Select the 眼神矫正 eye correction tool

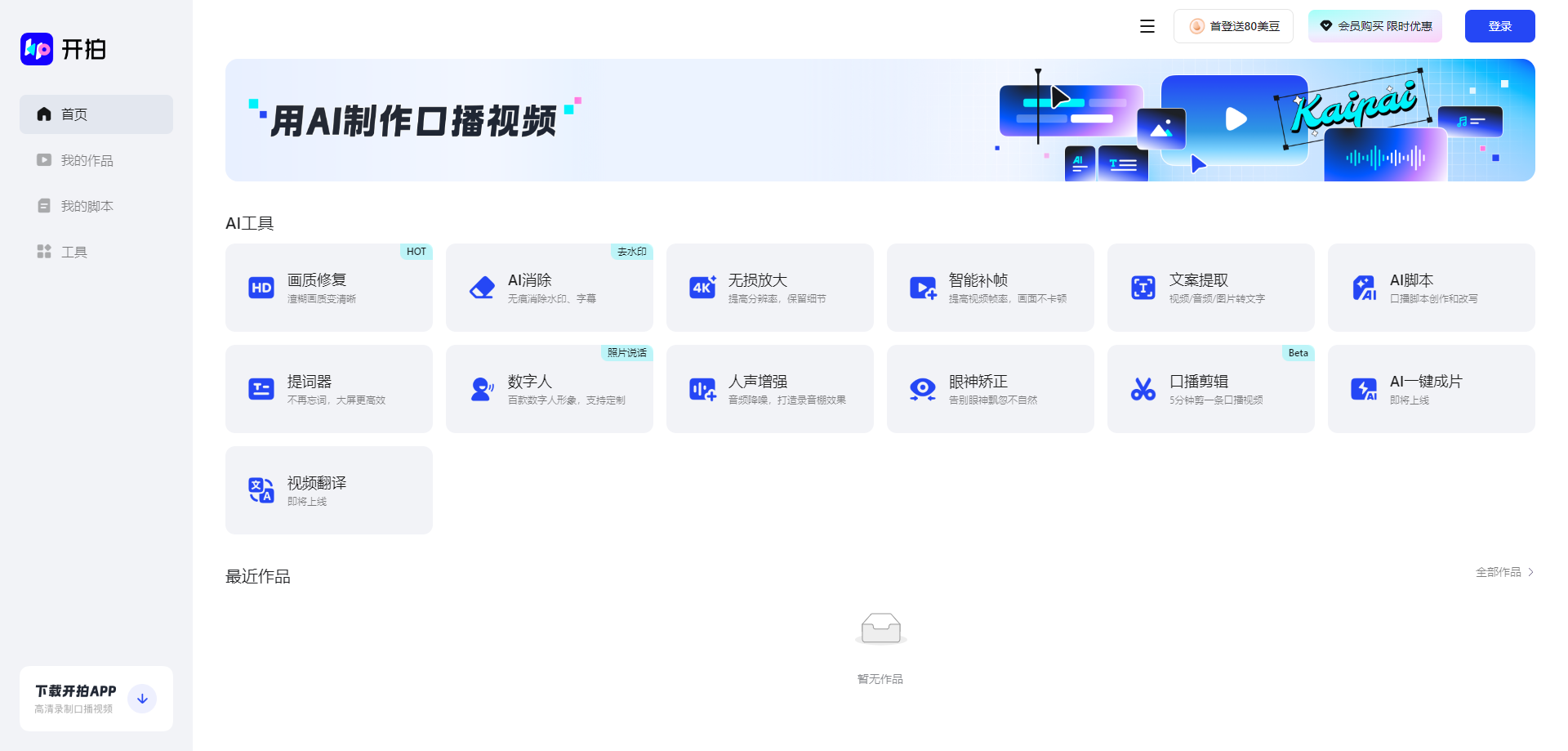click(x=990, y=388)
